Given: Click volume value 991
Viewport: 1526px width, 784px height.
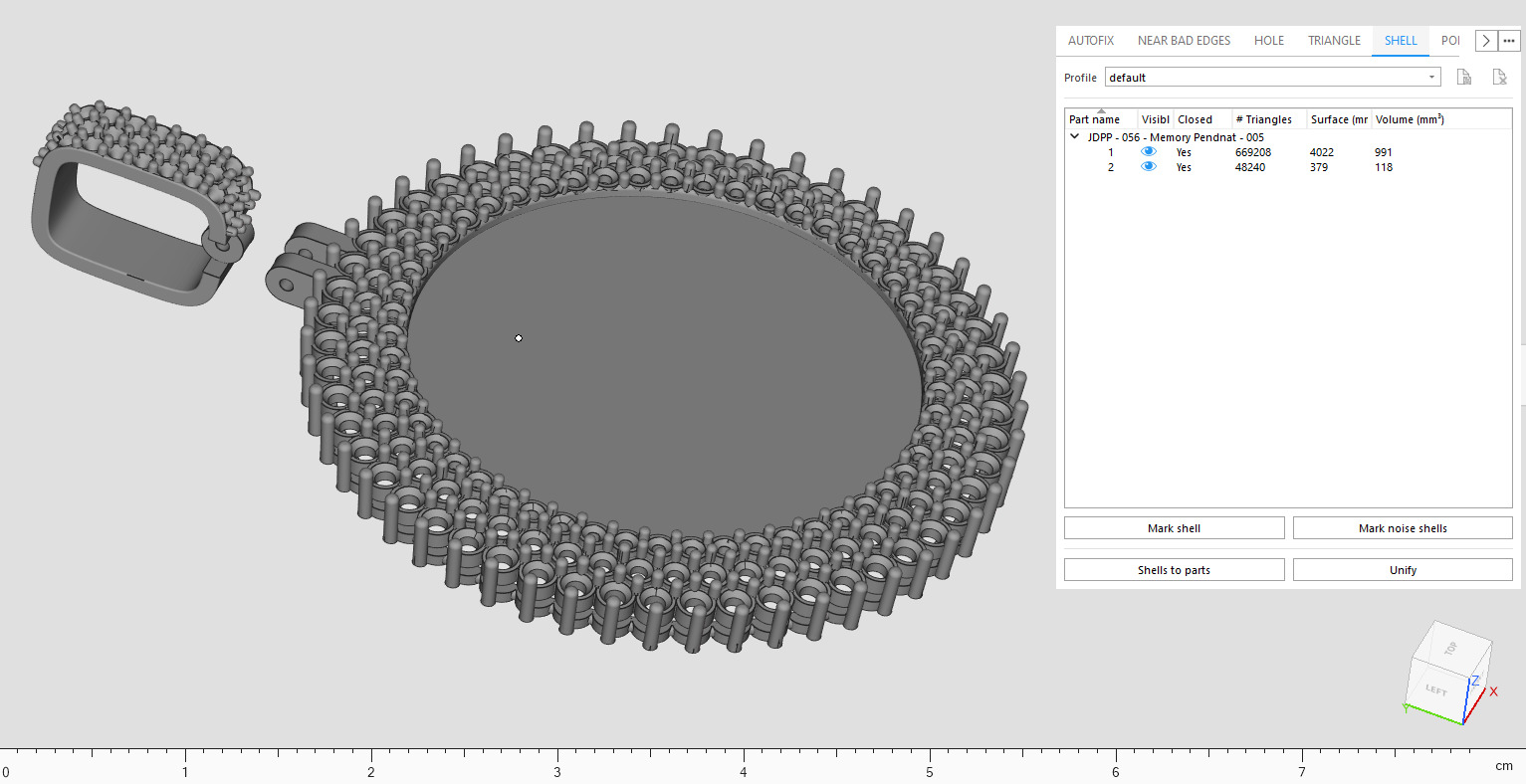Looking at the screenshot, I should pos(1384,152).
